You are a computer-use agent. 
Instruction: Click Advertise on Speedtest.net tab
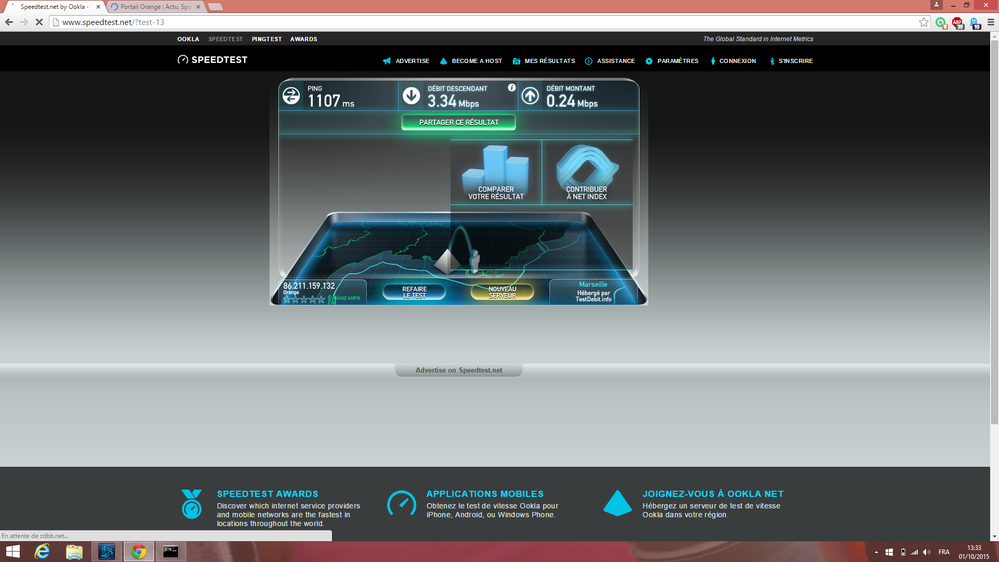[x=459, y=370]
